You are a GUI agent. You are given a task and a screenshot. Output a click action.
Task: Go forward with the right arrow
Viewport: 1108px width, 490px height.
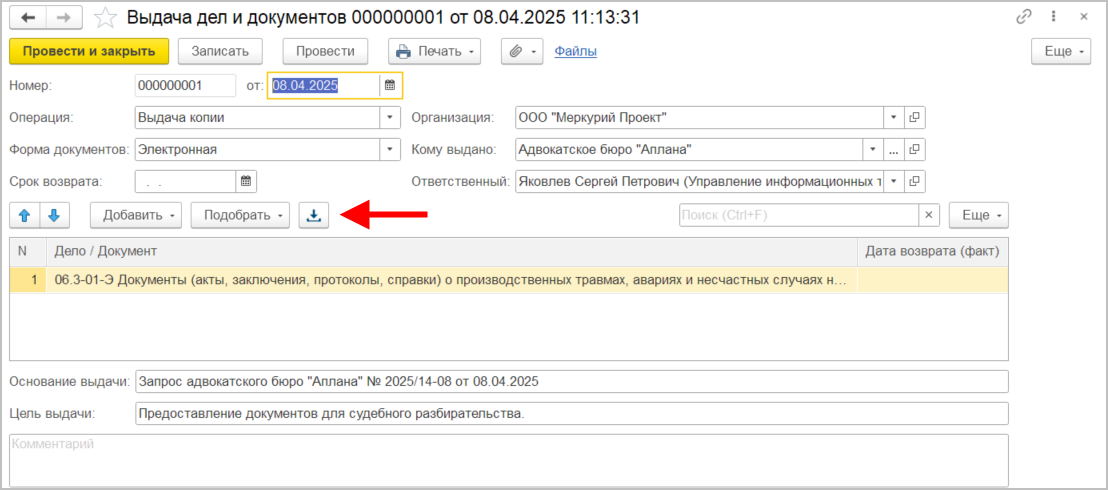[x=64, y=18]
